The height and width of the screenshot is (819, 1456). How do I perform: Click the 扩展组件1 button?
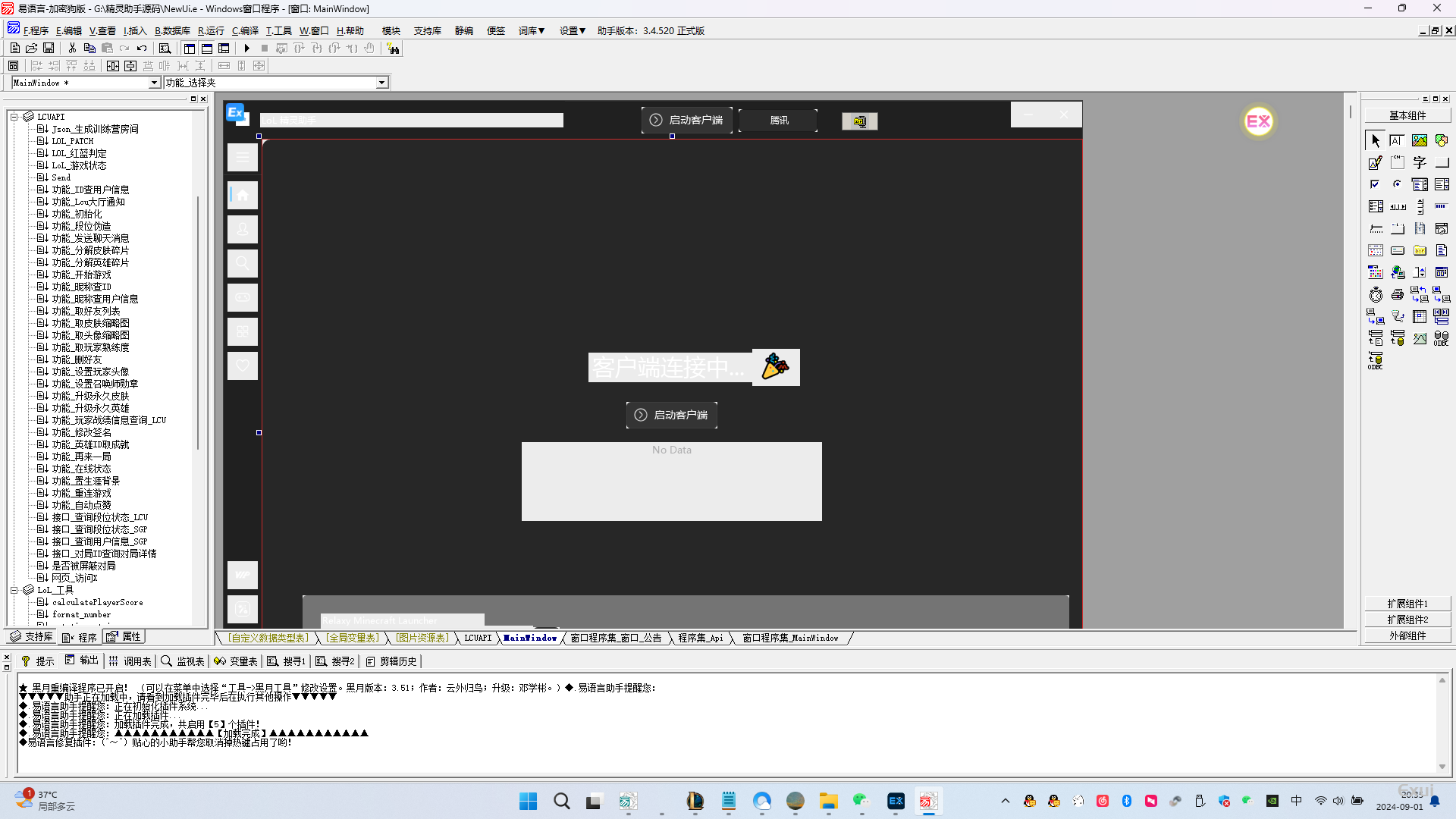tap(1407, 604)
